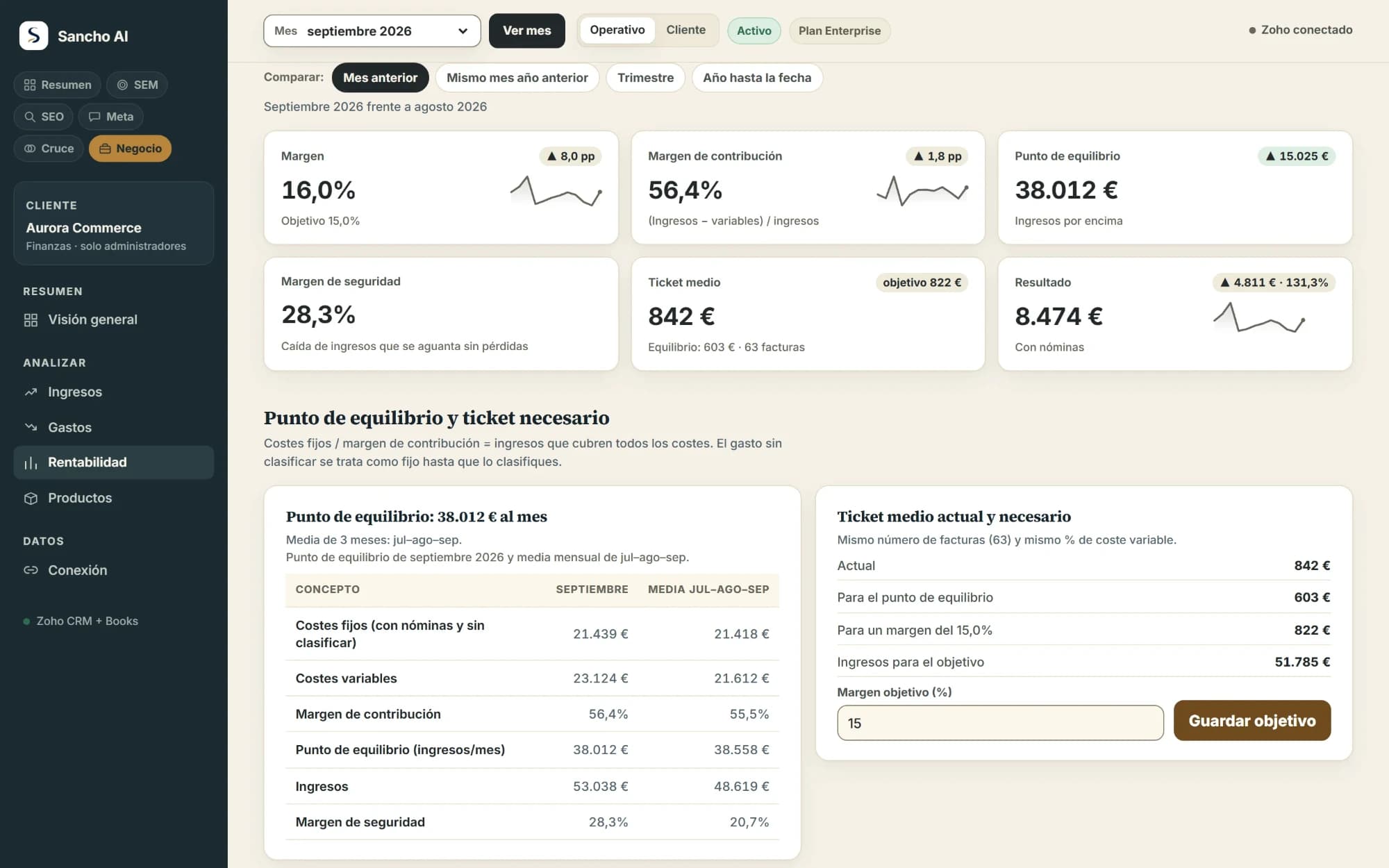This screenshot has width=1389, height=868.
Task: Click the Conexión link icon
Action: 31,570
